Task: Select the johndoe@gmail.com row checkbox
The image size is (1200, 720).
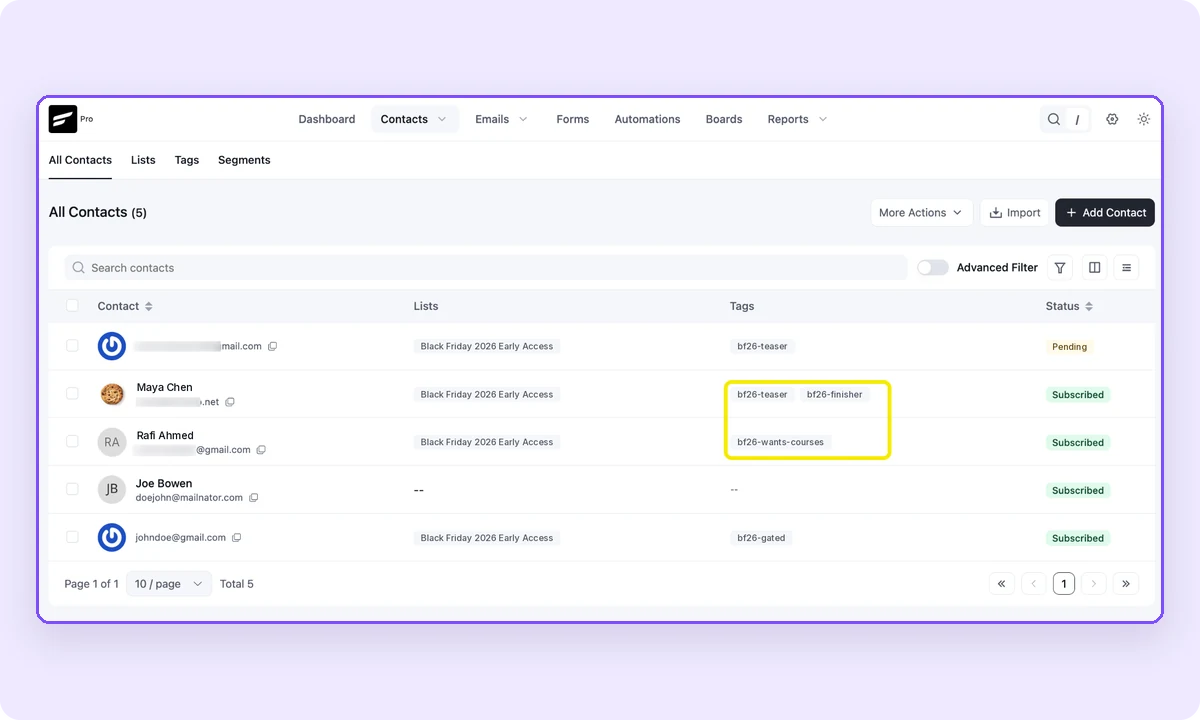Action: click(72, 538)
